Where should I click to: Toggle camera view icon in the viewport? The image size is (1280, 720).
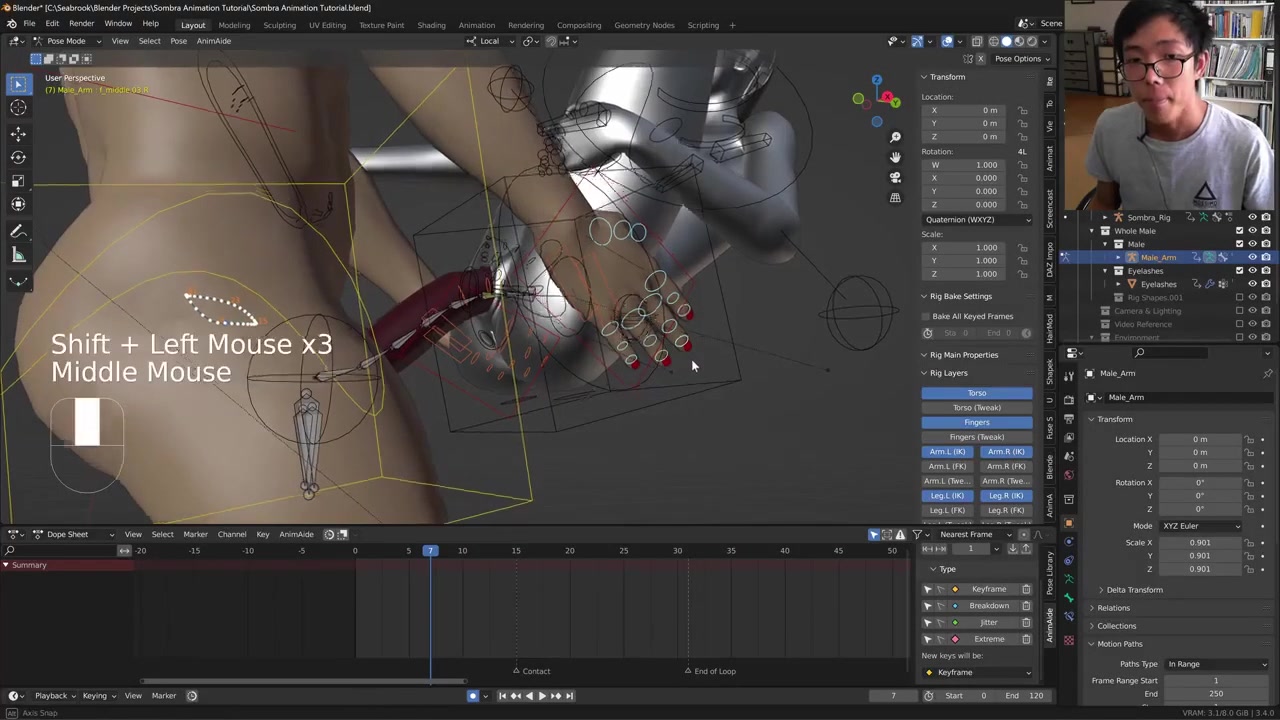(x=895, y=177)
